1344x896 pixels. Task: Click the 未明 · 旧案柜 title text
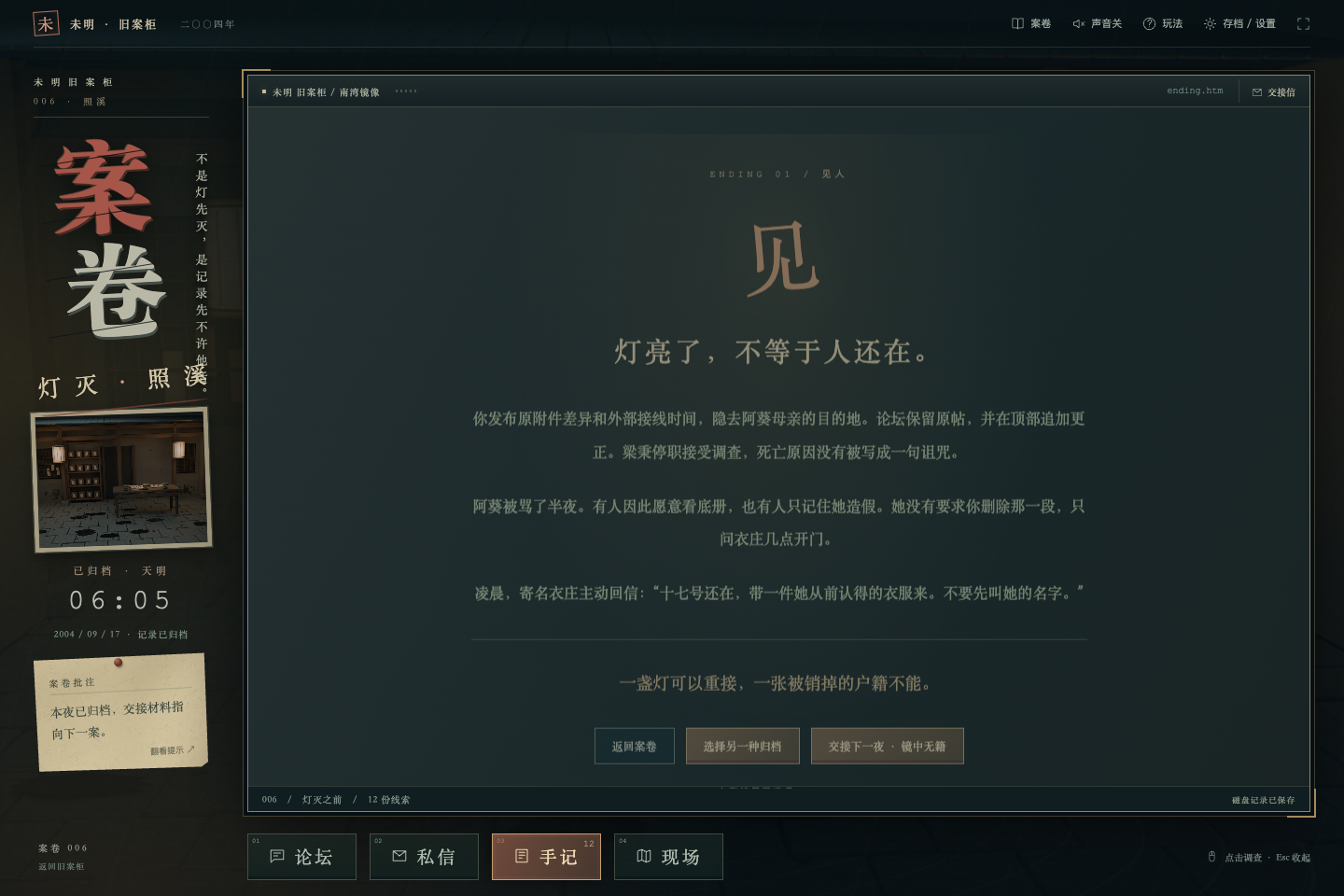coord(113,24)
